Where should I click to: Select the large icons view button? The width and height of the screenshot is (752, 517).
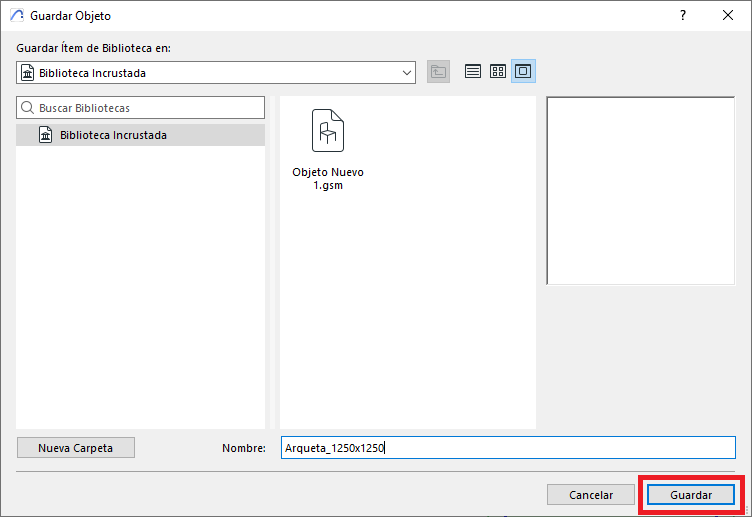pos(523,72)
